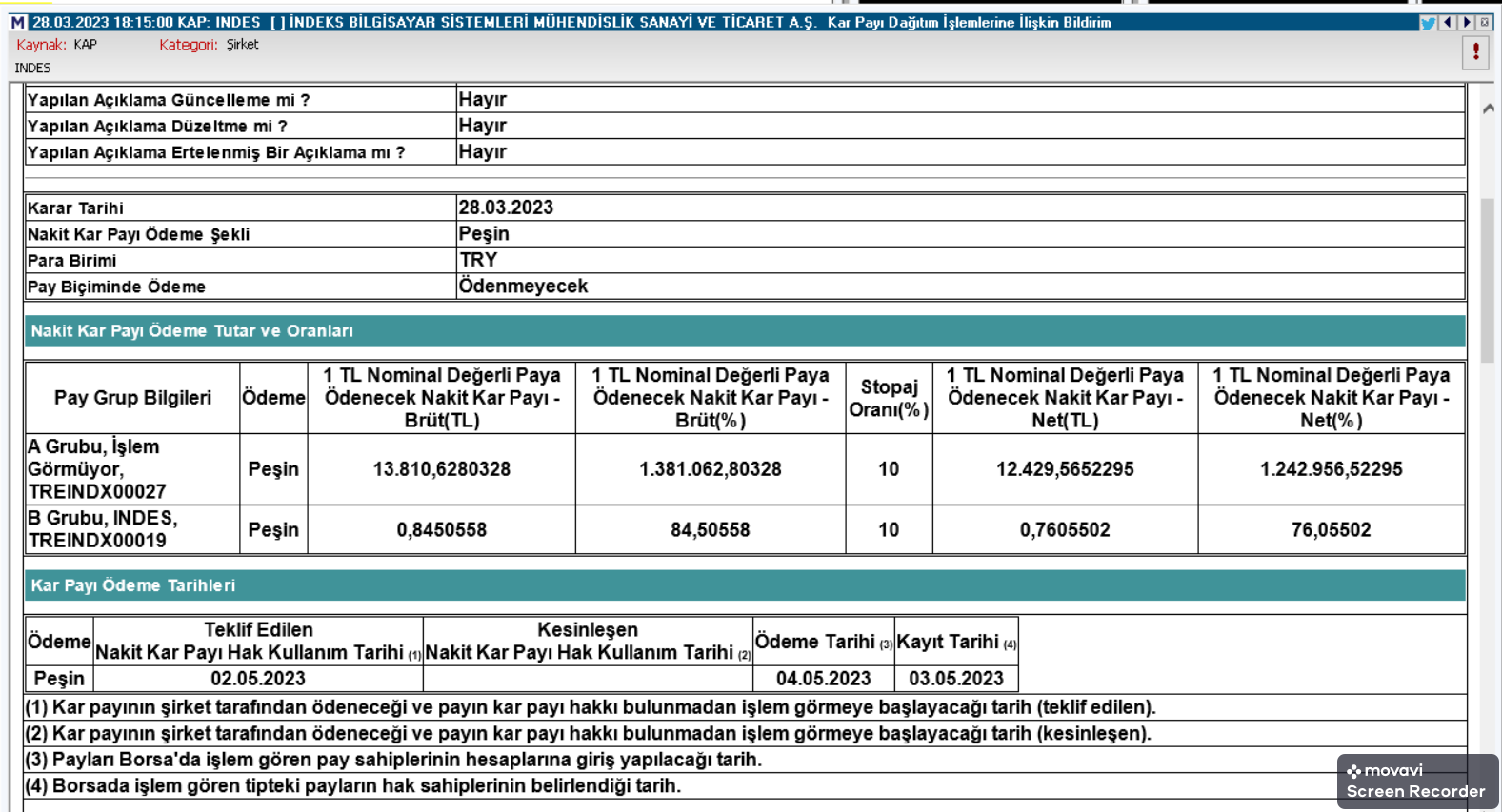Screen dimensions: 1502x812
Task: Click the title bar announcement headline text
Action: [571, 22]
